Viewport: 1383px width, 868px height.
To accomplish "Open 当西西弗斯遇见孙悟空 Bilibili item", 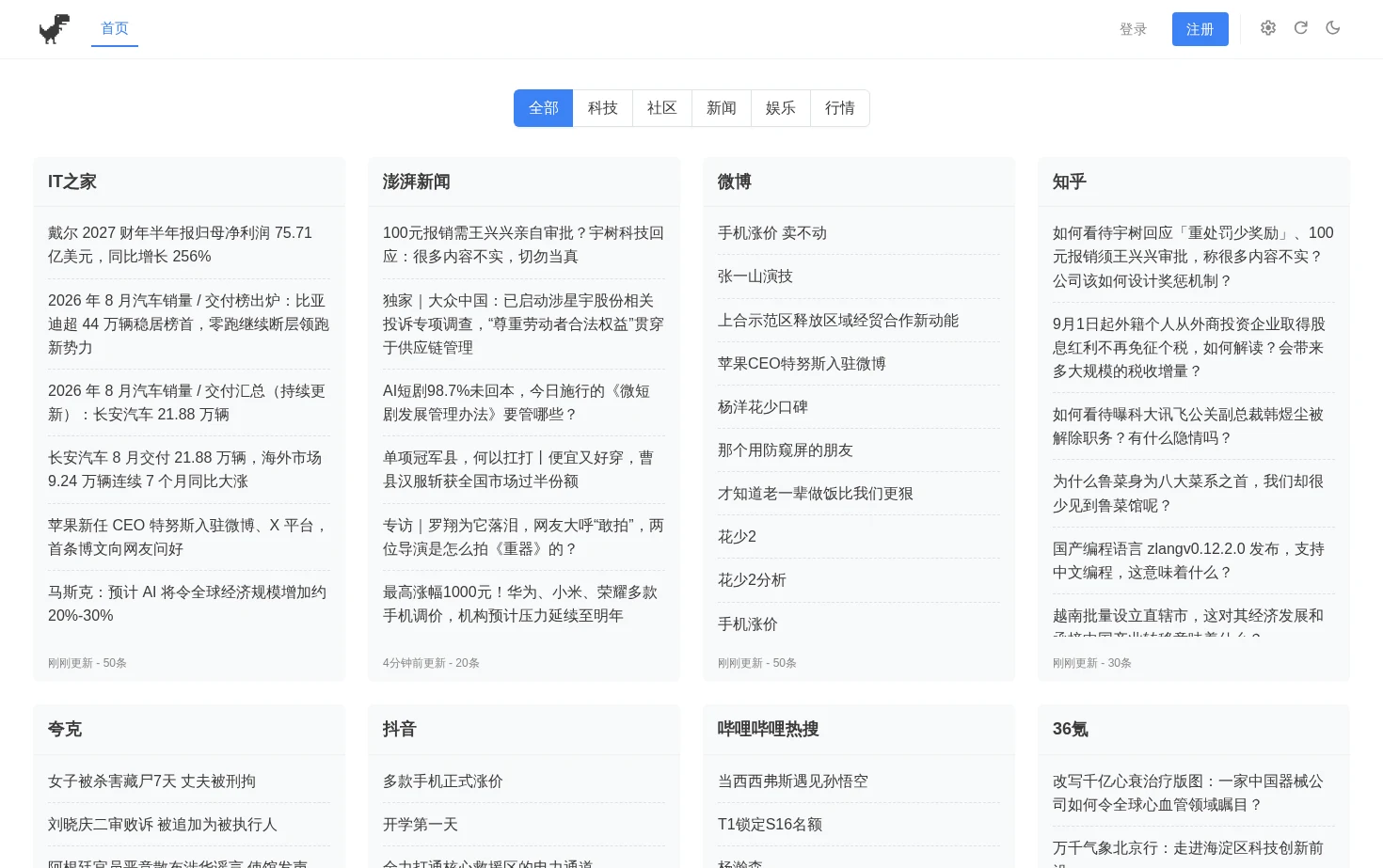I will coord(793,781).
